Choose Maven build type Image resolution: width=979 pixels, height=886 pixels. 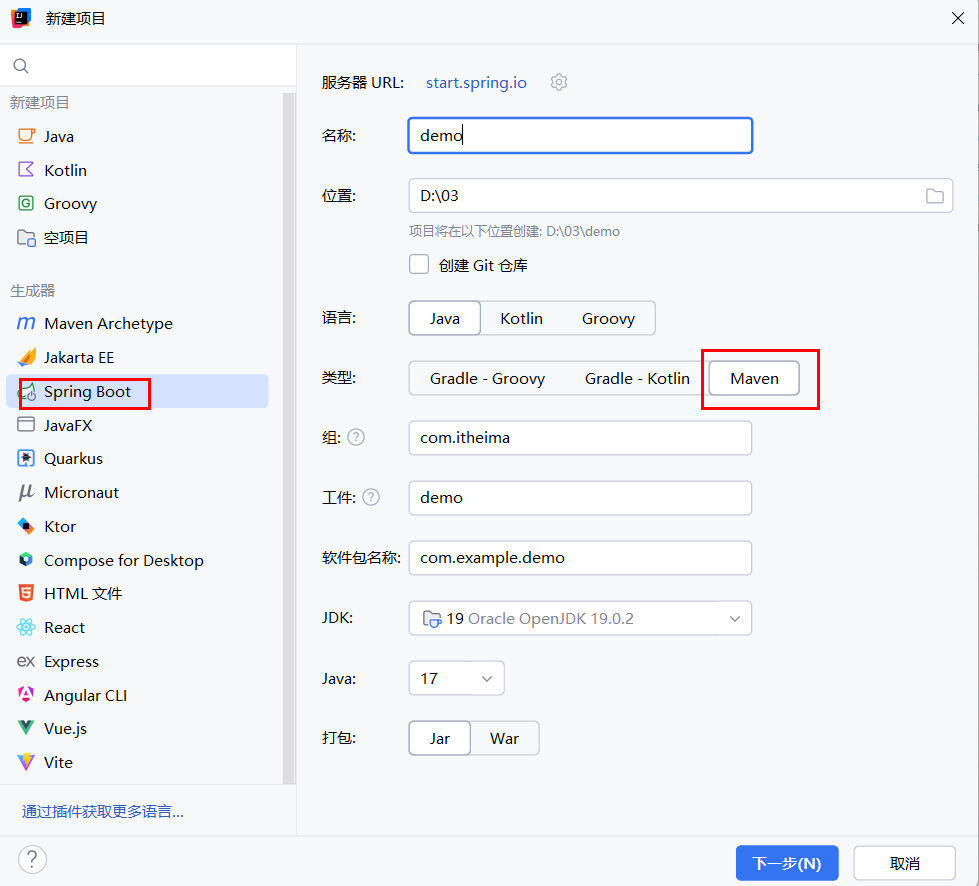(x=754, y=378)
